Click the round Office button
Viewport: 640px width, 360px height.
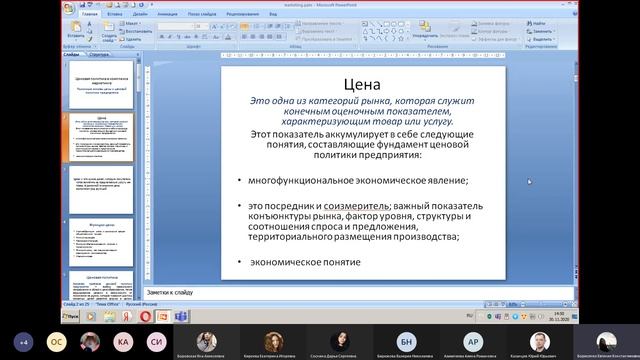(69, 9)
